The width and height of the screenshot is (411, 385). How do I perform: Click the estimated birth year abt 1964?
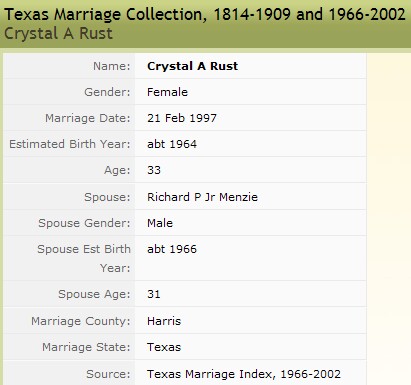(172, 144)
